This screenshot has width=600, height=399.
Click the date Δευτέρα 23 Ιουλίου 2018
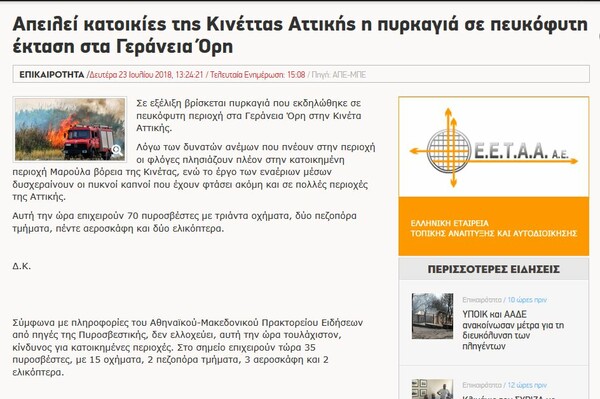click(x=131, y=75)
